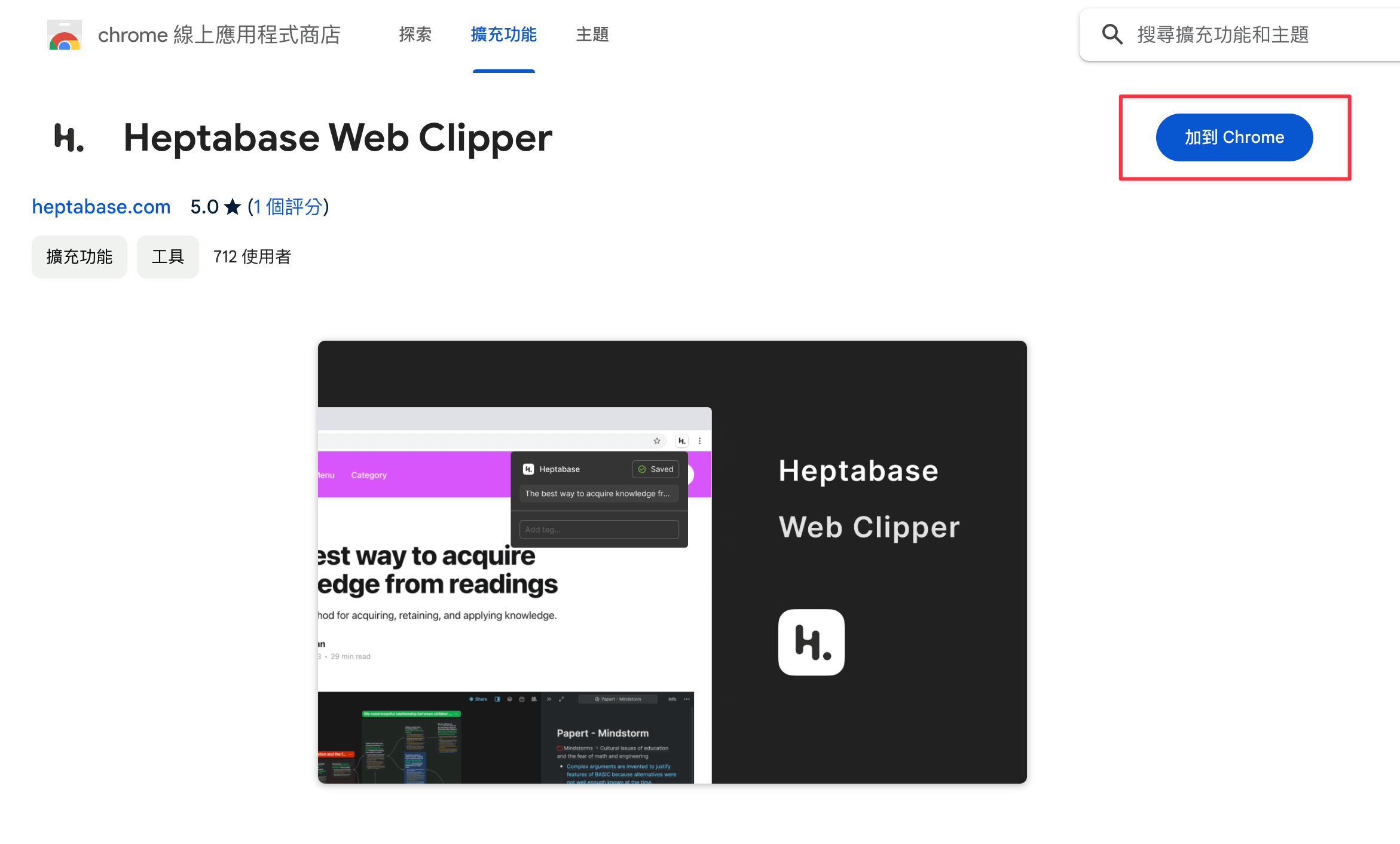Click the 工具 category chip
Screen dimensions: 1400x844
click(167, 256)
